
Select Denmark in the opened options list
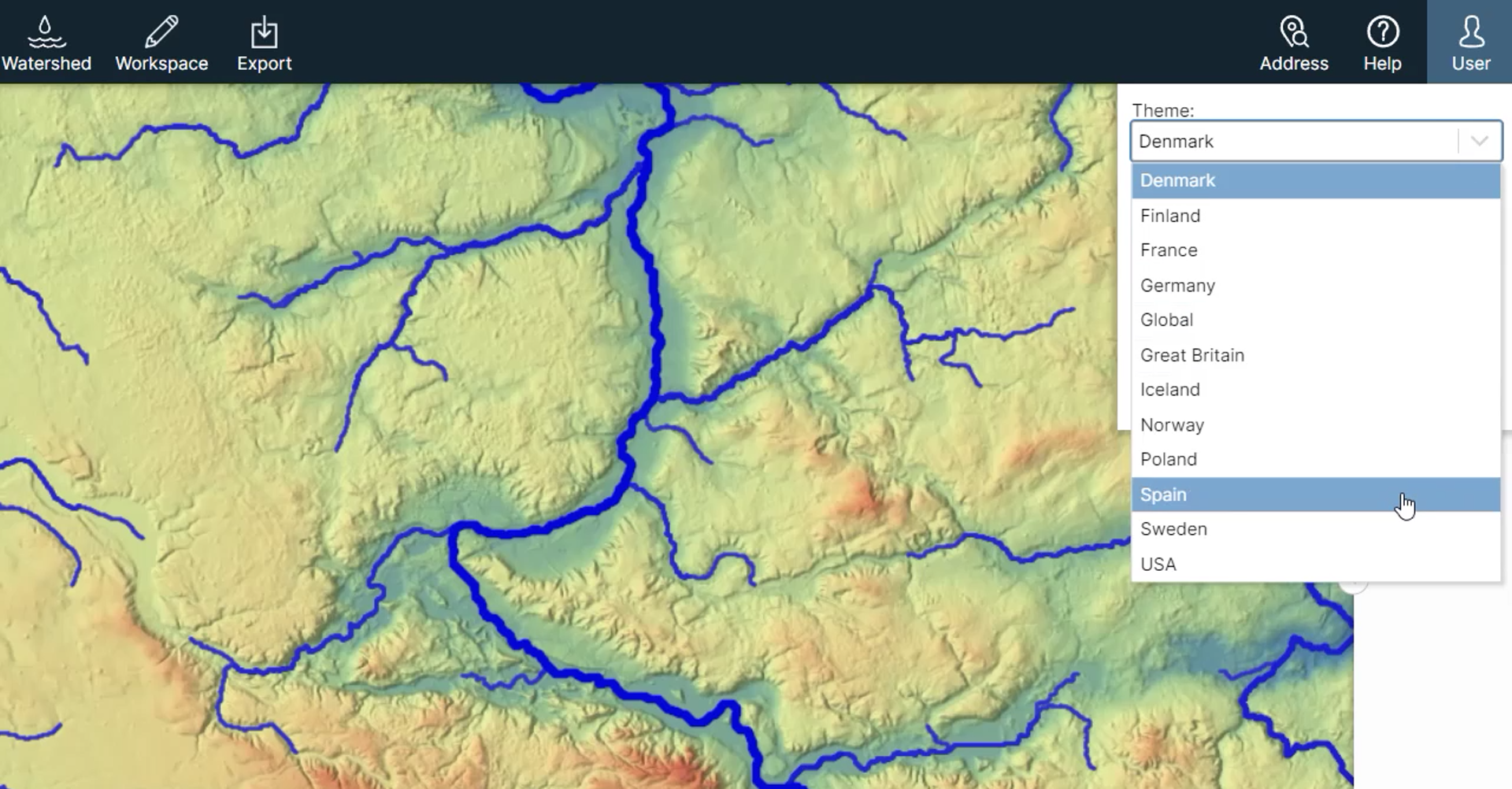[x=1315, y=180]
